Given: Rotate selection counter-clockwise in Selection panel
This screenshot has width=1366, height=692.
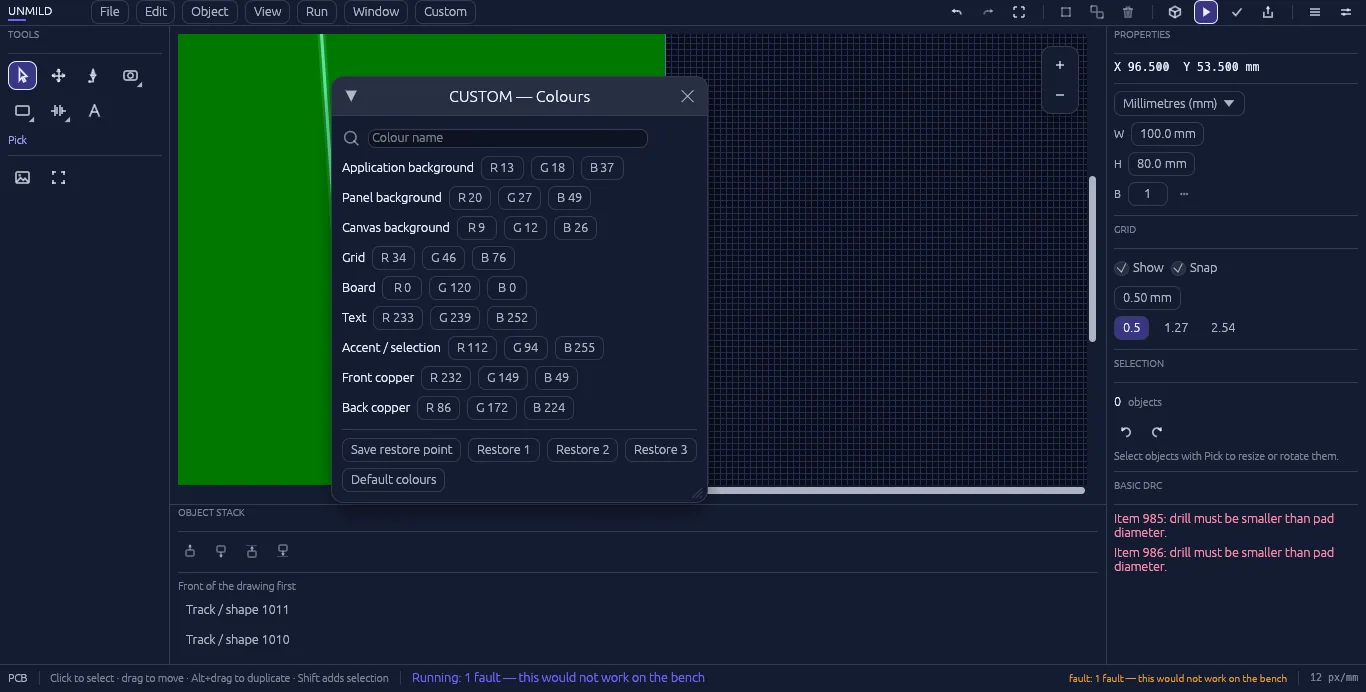Looking at the screenshot, I should [x=1126, y=432].
